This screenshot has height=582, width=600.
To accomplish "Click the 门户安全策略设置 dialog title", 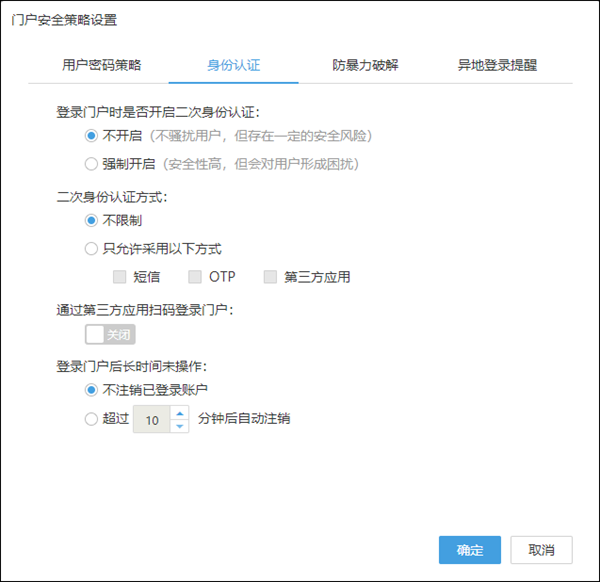I will pos(64,20).
